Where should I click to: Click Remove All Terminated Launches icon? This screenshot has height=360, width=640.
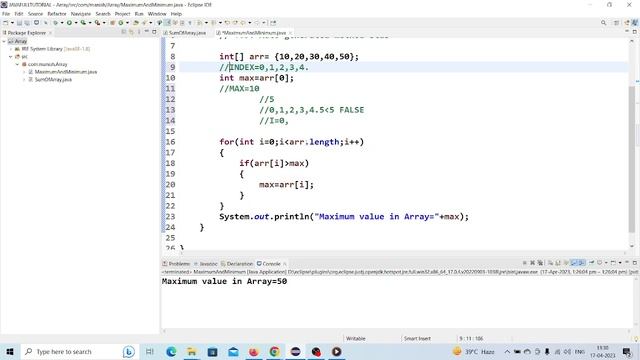pyautogui.click(x=540, y=263)
